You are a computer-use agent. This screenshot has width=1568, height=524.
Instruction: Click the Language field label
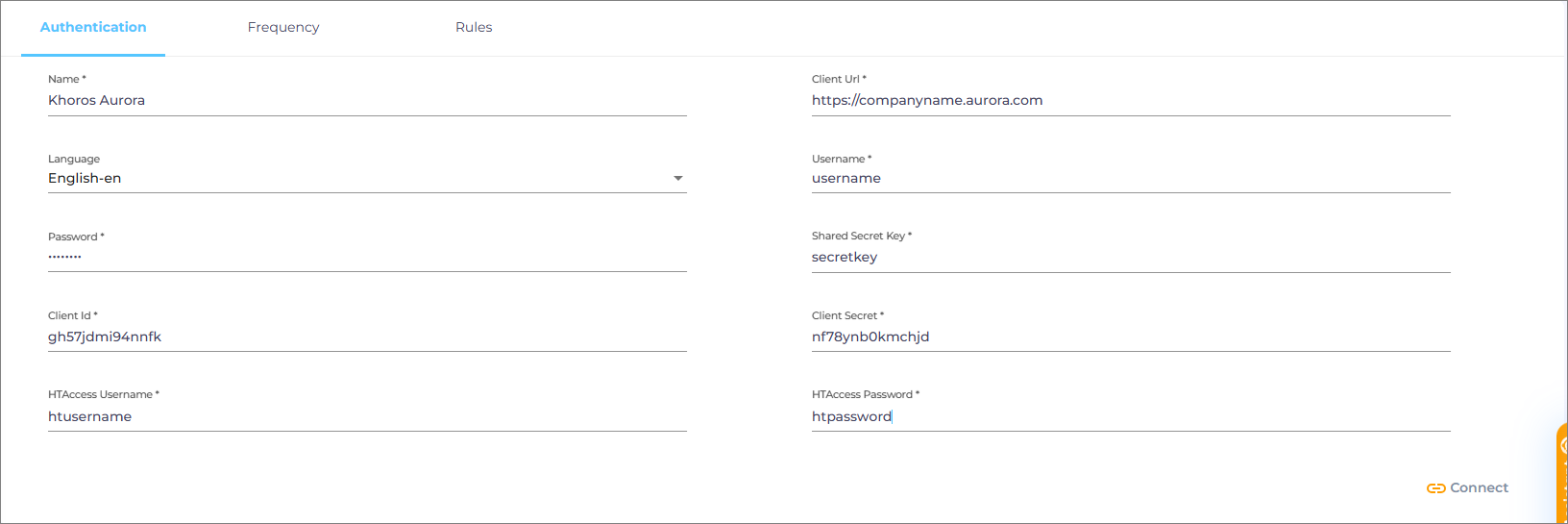tap(74, 160)
